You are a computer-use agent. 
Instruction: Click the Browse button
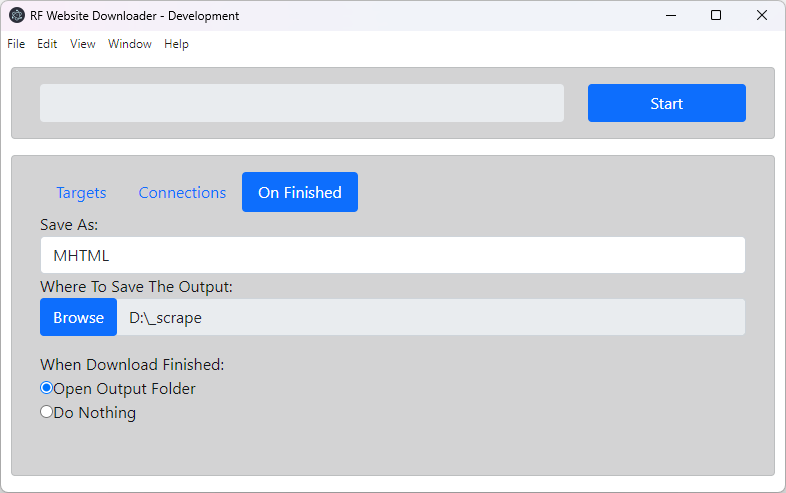pyautogui.click(x=79, y=317)
